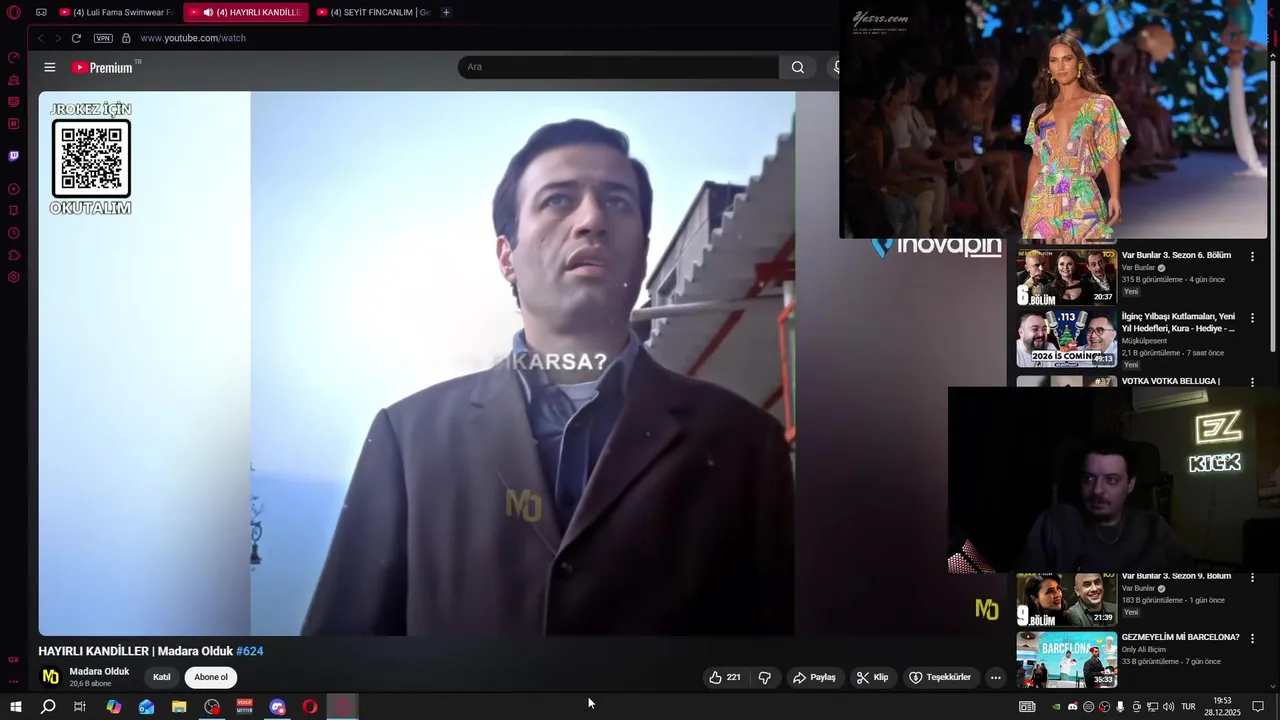Screen dimensions: 1280x720
Task: Click the Katıl join button
Action: 162,677
